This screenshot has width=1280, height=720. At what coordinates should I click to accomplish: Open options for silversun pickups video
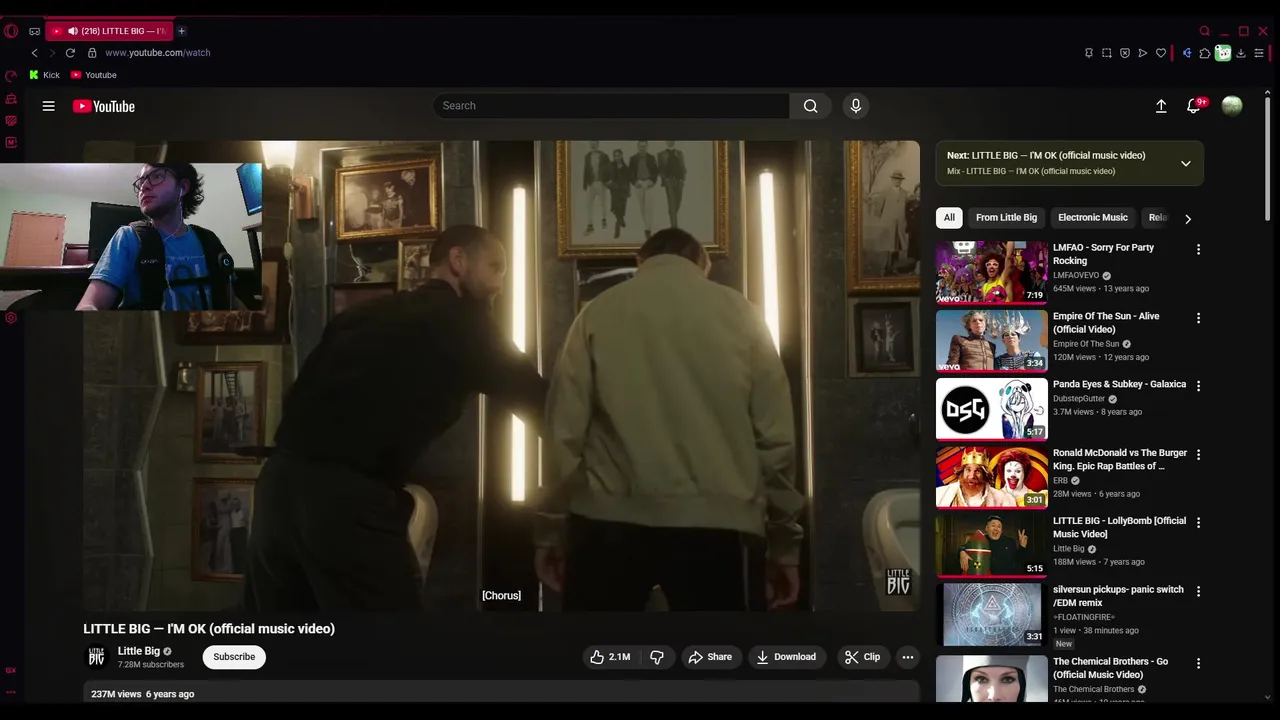(x=1198, y=591)
